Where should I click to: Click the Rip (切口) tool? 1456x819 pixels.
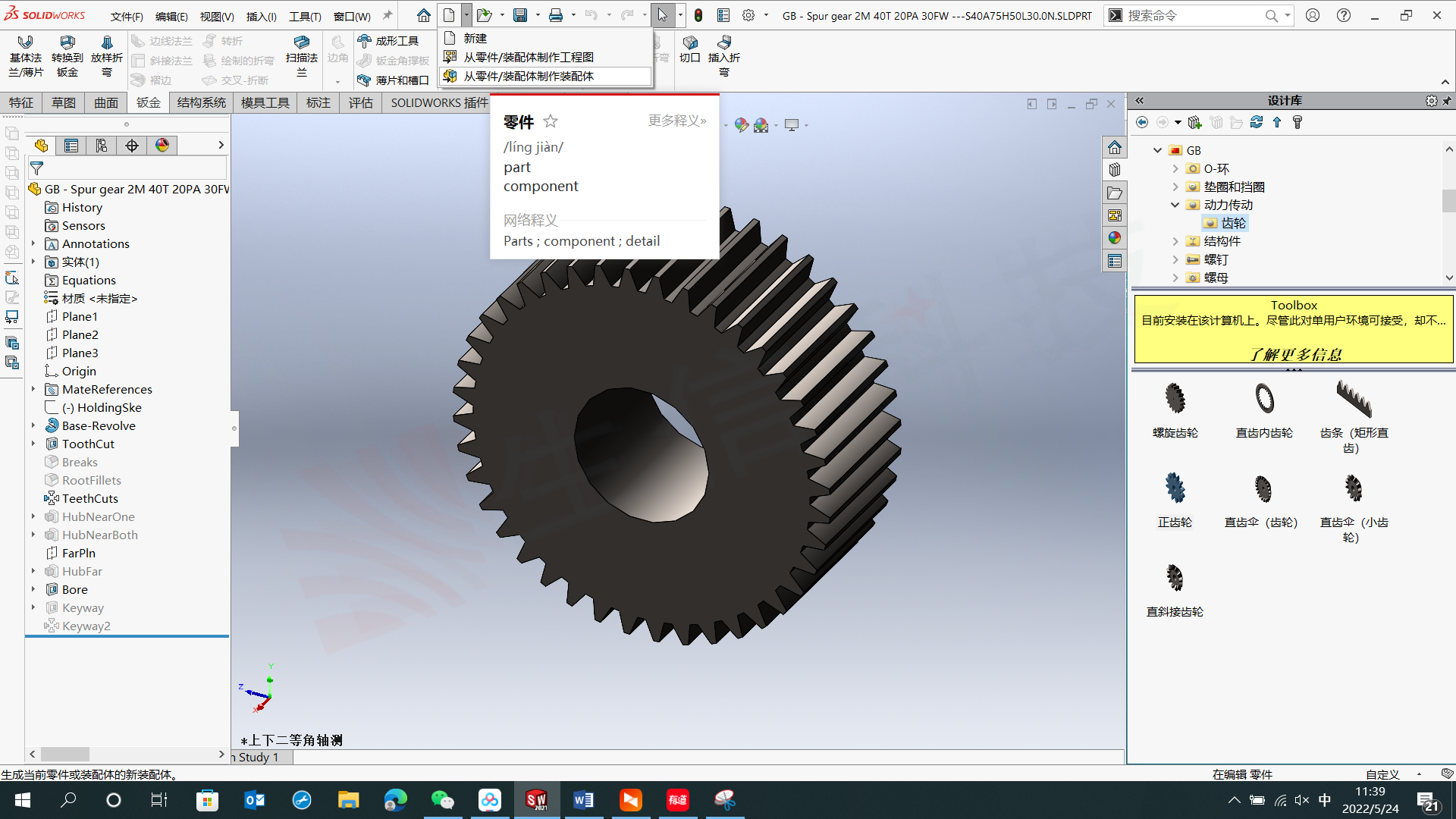pyautogui.click(x=689, y=49)
